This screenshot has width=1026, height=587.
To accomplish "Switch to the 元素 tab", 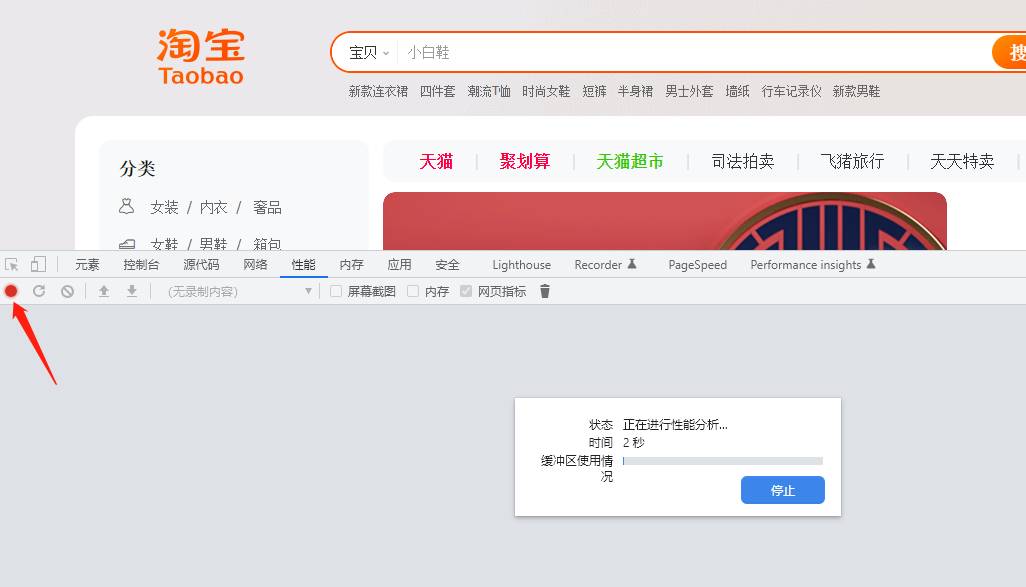I will (x=87, y=264).
